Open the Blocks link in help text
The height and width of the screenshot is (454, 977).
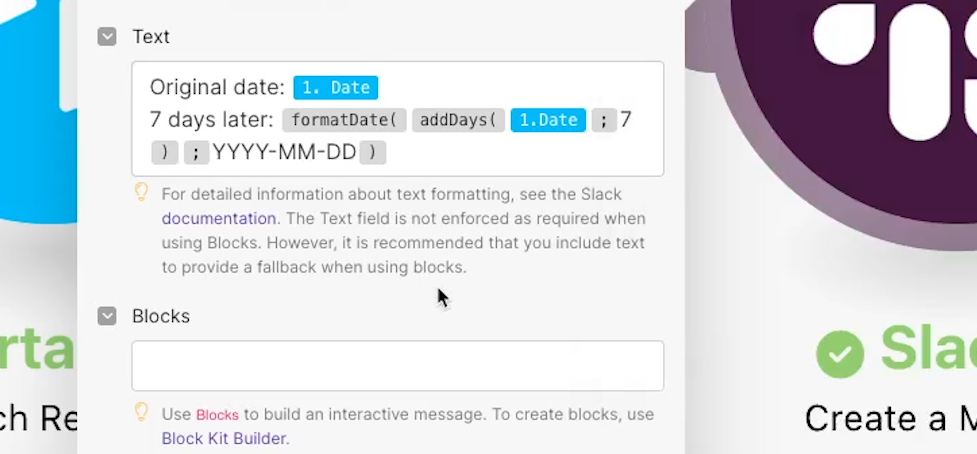pos(217,415)
